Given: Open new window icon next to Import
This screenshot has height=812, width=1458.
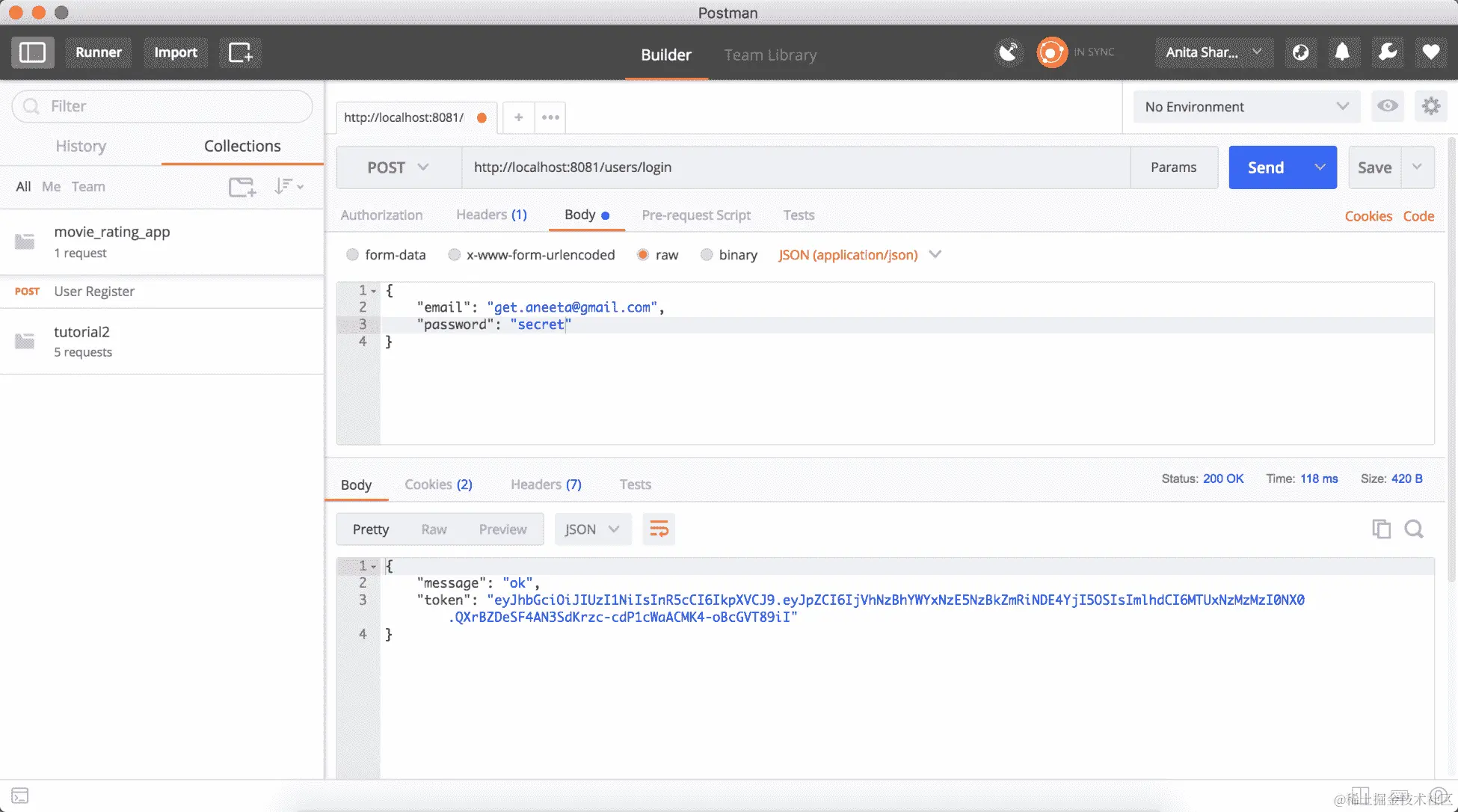Looking at the screenshot, I should coord(240,52).
